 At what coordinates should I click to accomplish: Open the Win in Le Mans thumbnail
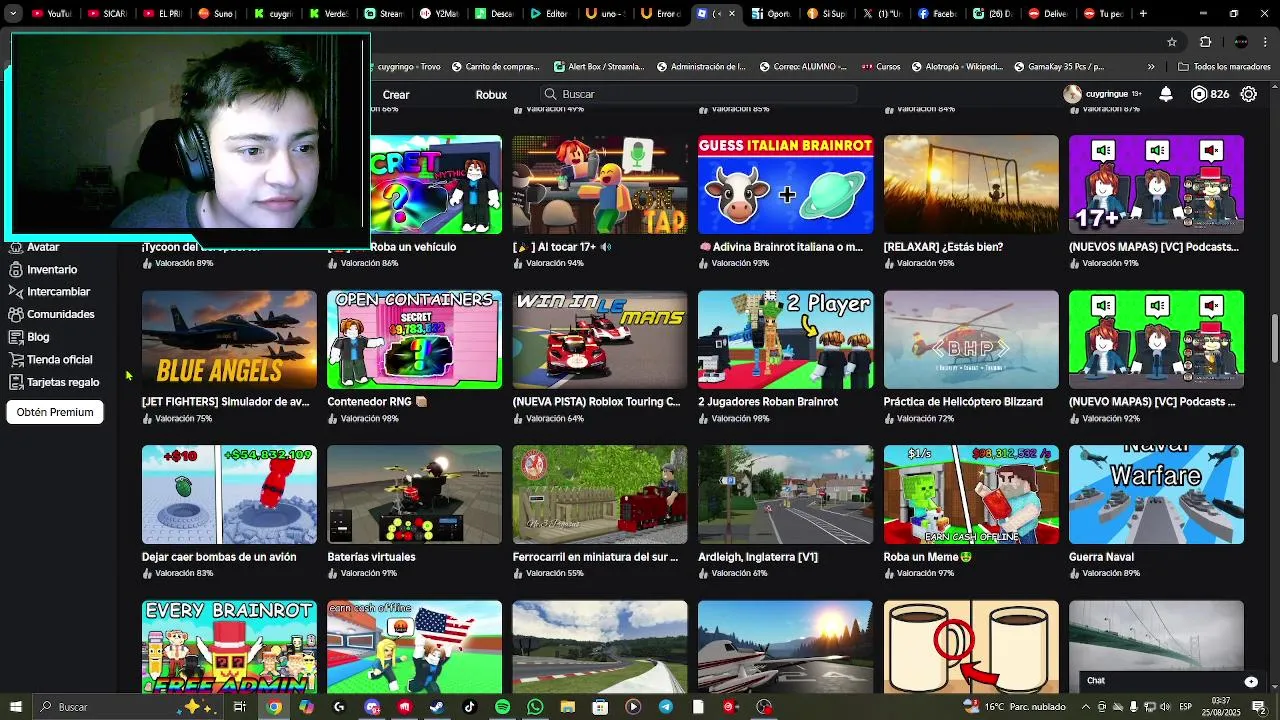(600, 339)
